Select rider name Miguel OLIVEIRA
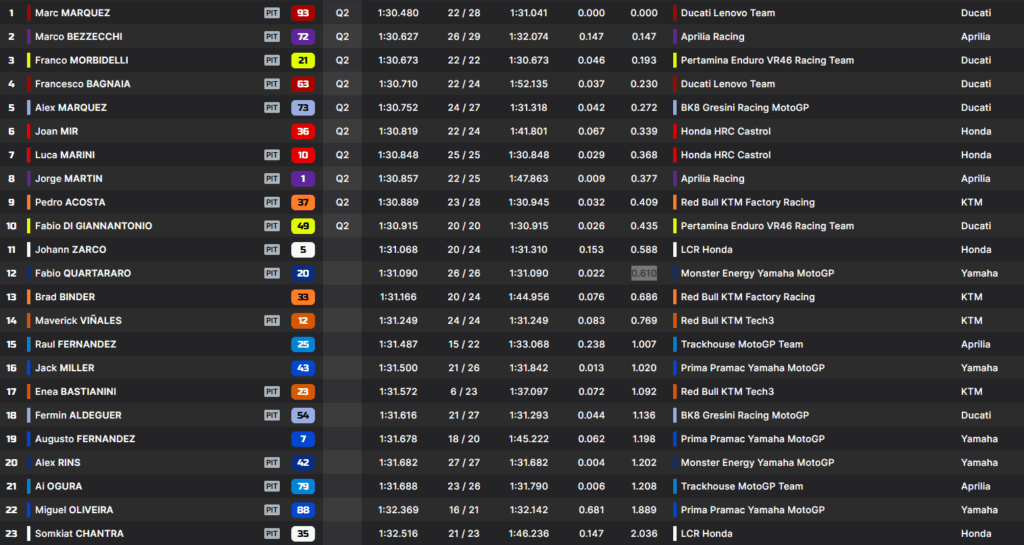Viewport: 1024px width, 545px height. (x=74, y=510)
